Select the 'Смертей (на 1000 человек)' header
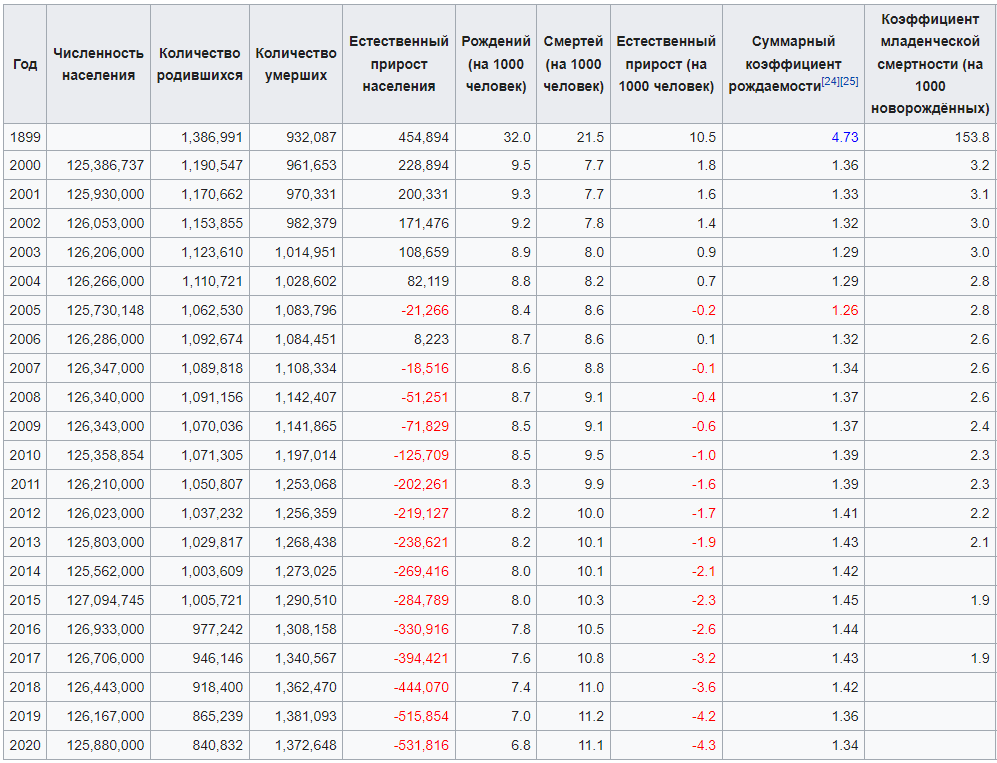The height and width of the screenshot is (763, 997). point(574,64)
